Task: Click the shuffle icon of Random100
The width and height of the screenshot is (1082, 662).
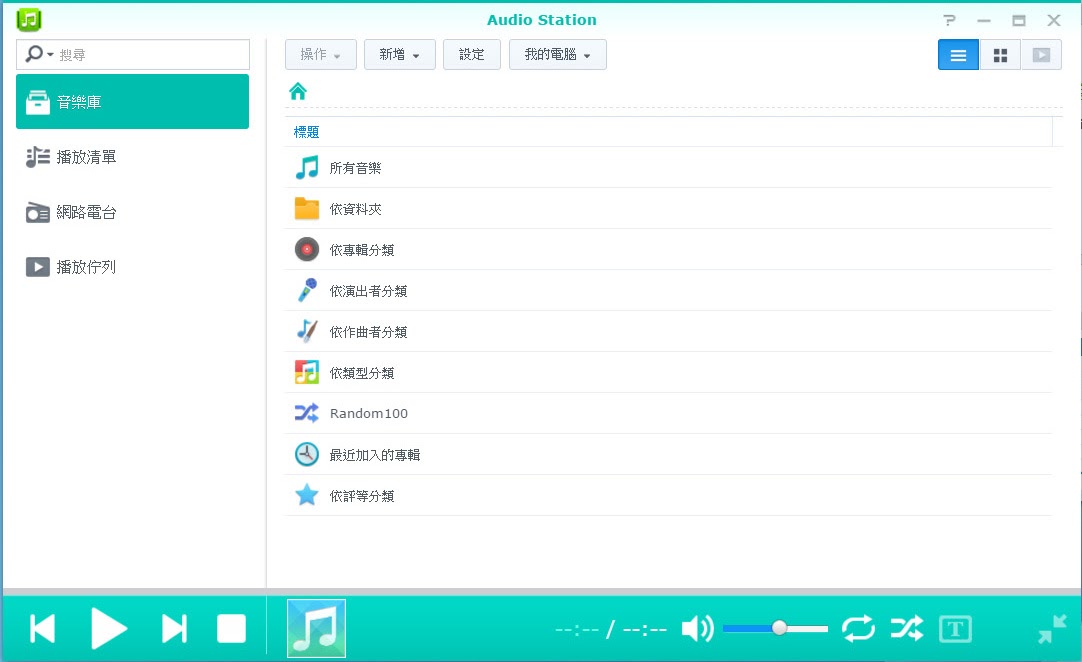Action: click(307, 413)
